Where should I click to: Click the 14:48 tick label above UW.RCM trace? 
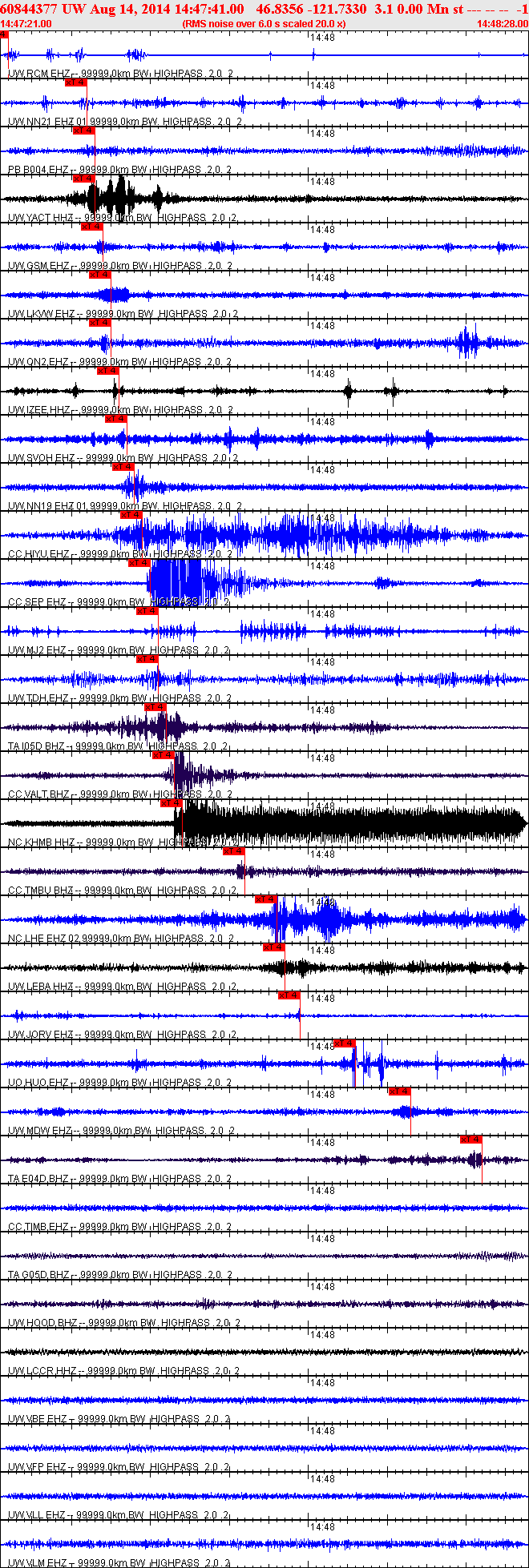click(x=323, y=38)
